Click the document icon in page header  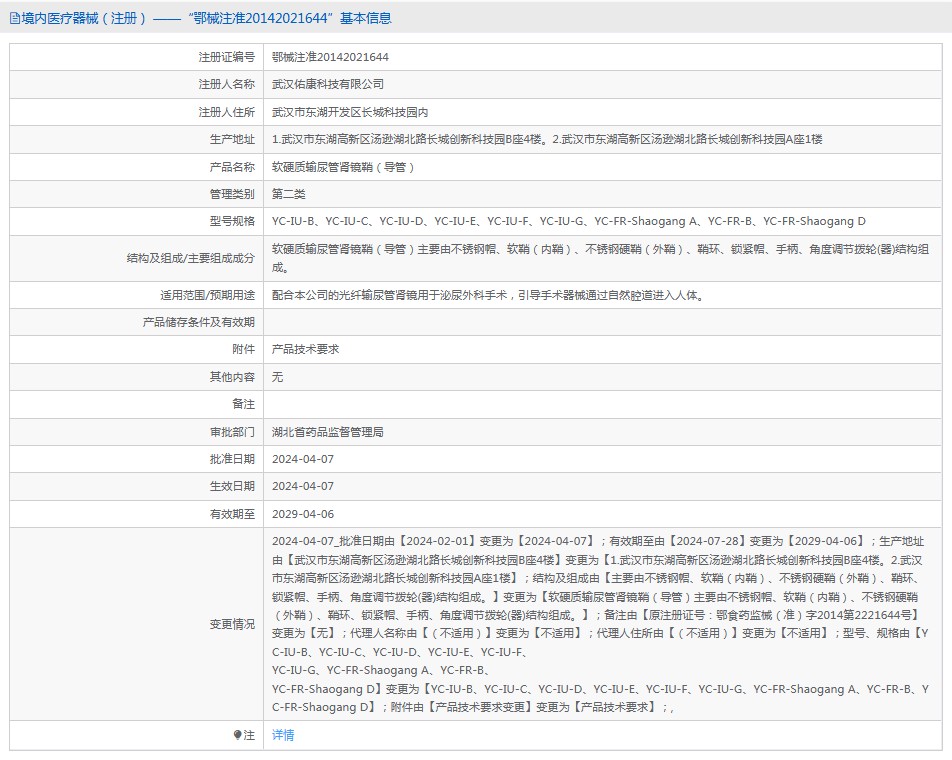[x=14, y=18]
